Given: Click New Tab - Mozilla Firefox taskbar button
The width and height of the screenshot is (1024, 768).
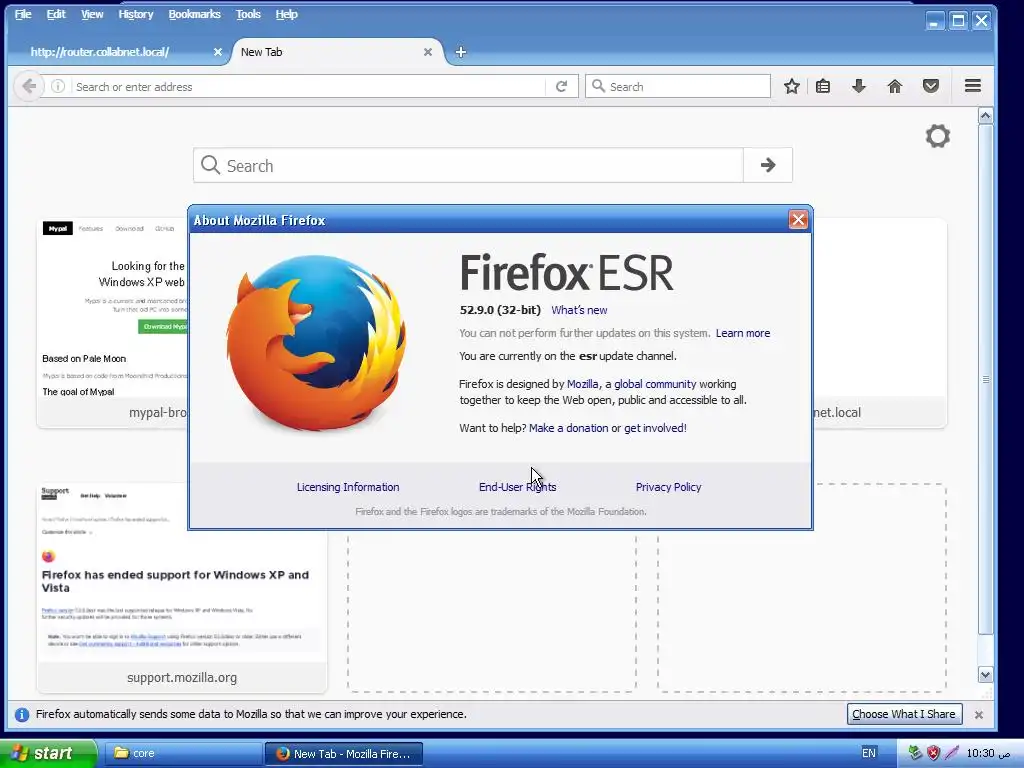Looking at the screenshot, I should (x=344, y=753).
